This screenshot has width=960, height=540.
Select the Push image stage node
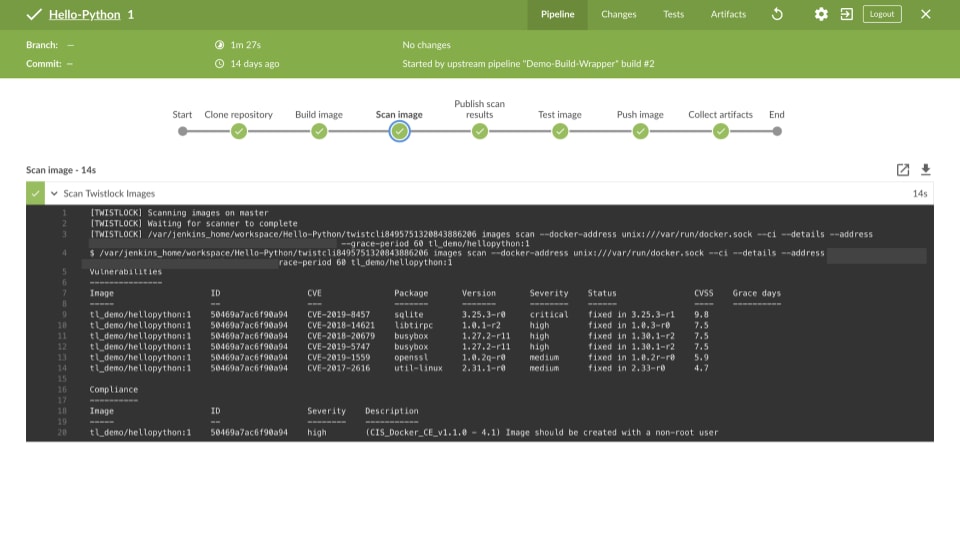pos(640,131)
